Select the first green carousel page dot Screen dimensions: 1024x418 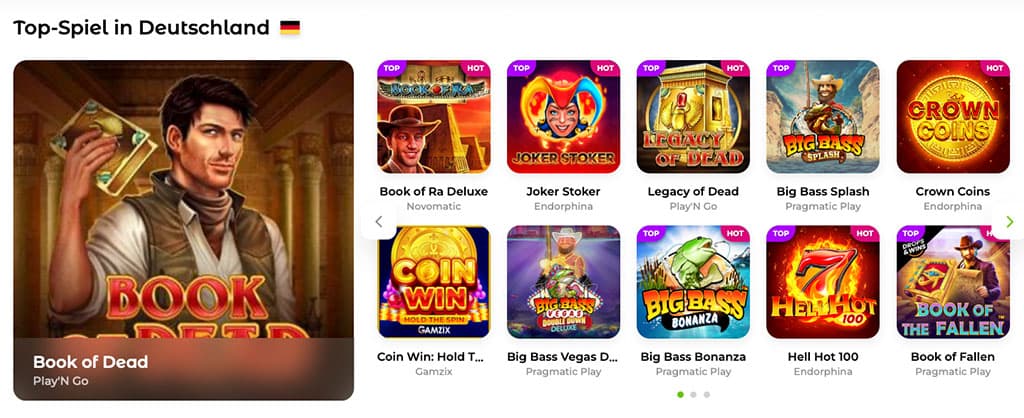(680, 394)
